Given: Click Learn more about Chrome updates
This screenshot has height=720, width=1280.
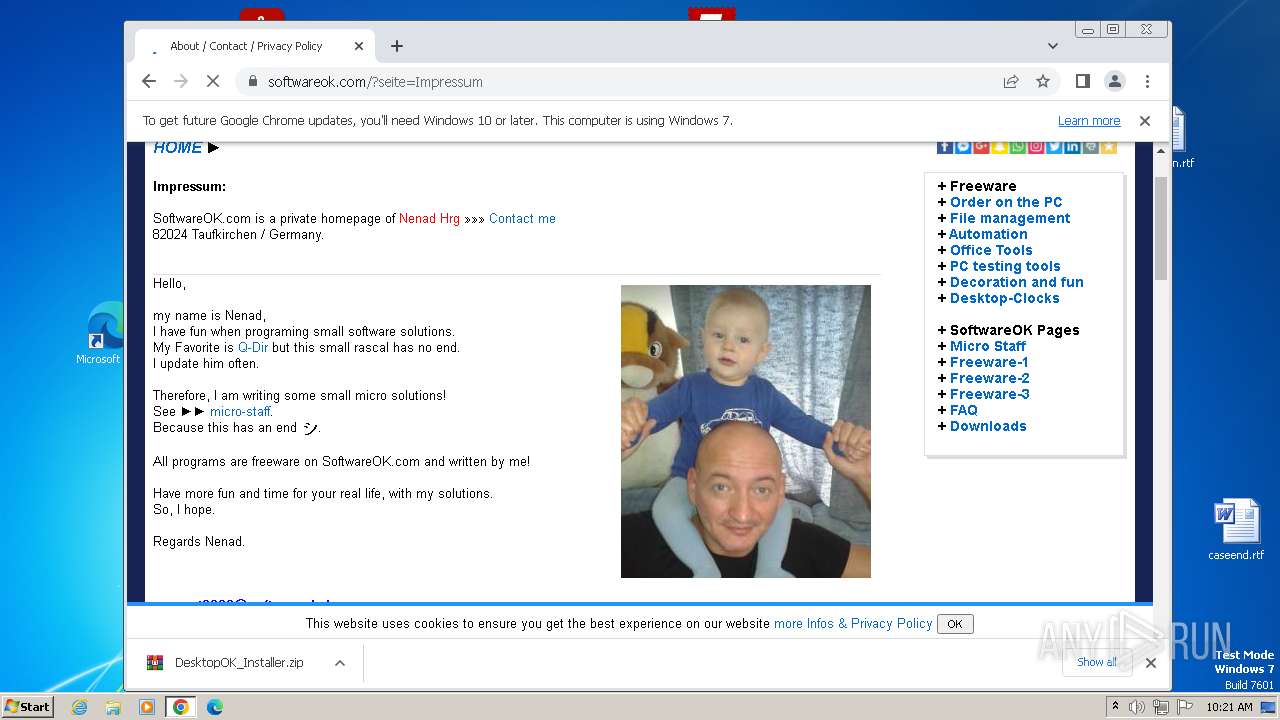Looking at the screenshot, I should [1089, 121].
